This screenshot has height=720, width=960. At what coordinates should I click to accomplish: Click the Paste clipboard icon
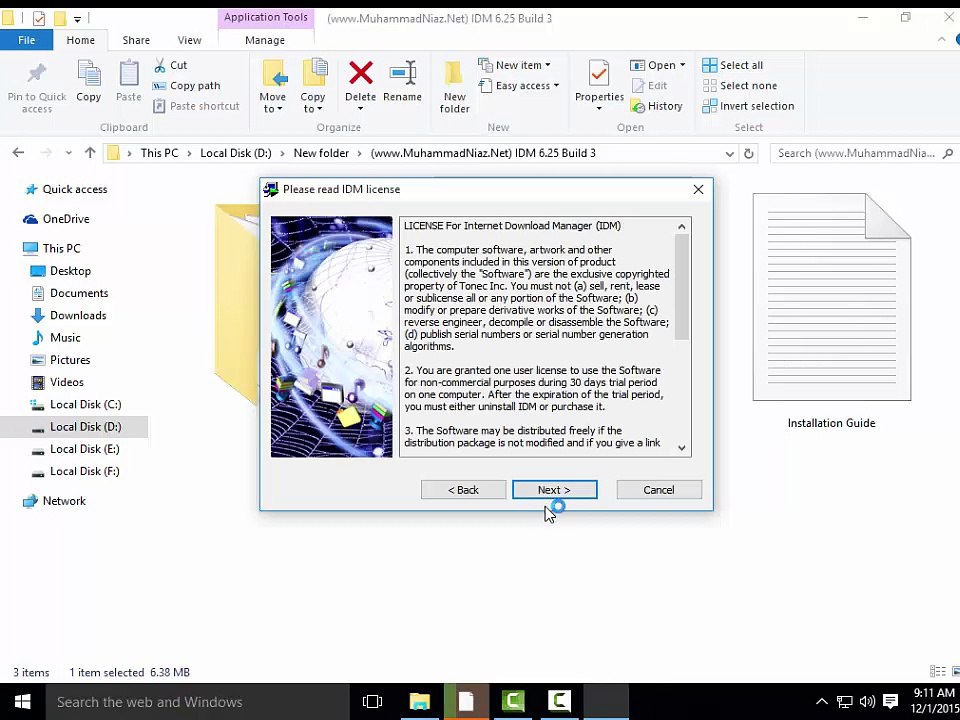pos(129,75)
